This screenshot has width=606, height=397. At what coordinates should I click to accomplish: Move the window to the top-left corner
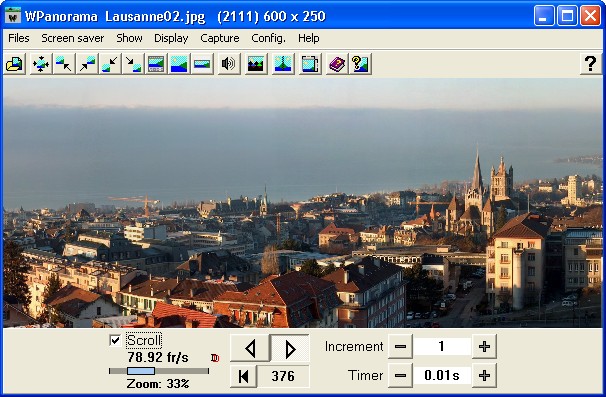pos(64,64)
